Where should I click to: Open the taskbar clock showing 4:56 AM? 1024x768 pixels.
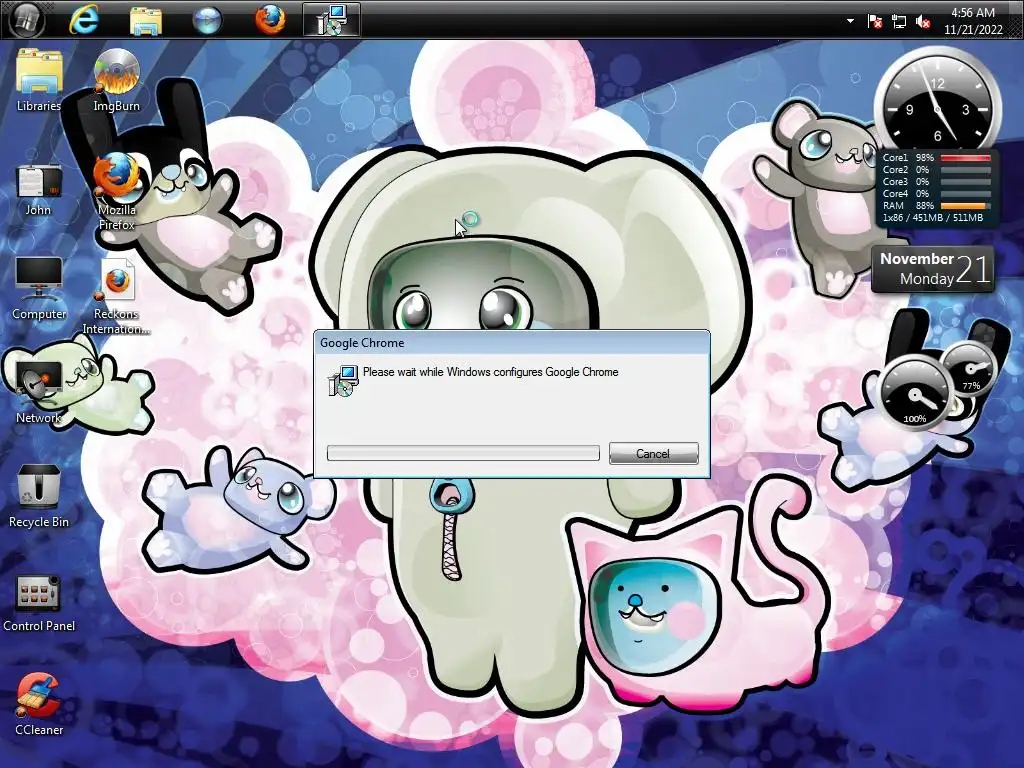[972, 12]
